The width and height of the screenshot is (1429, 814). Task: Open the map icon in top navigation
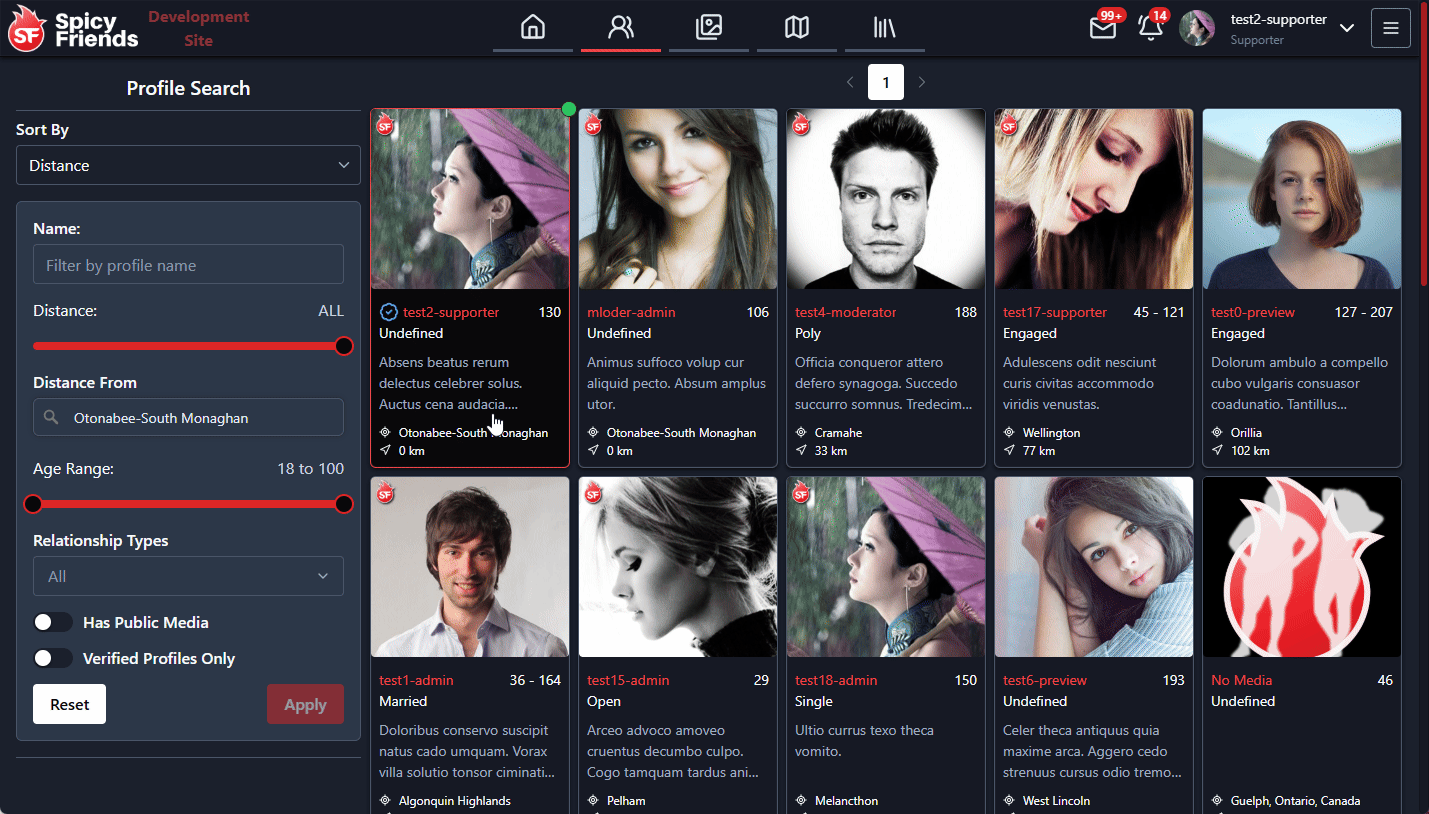click(796, 27)
